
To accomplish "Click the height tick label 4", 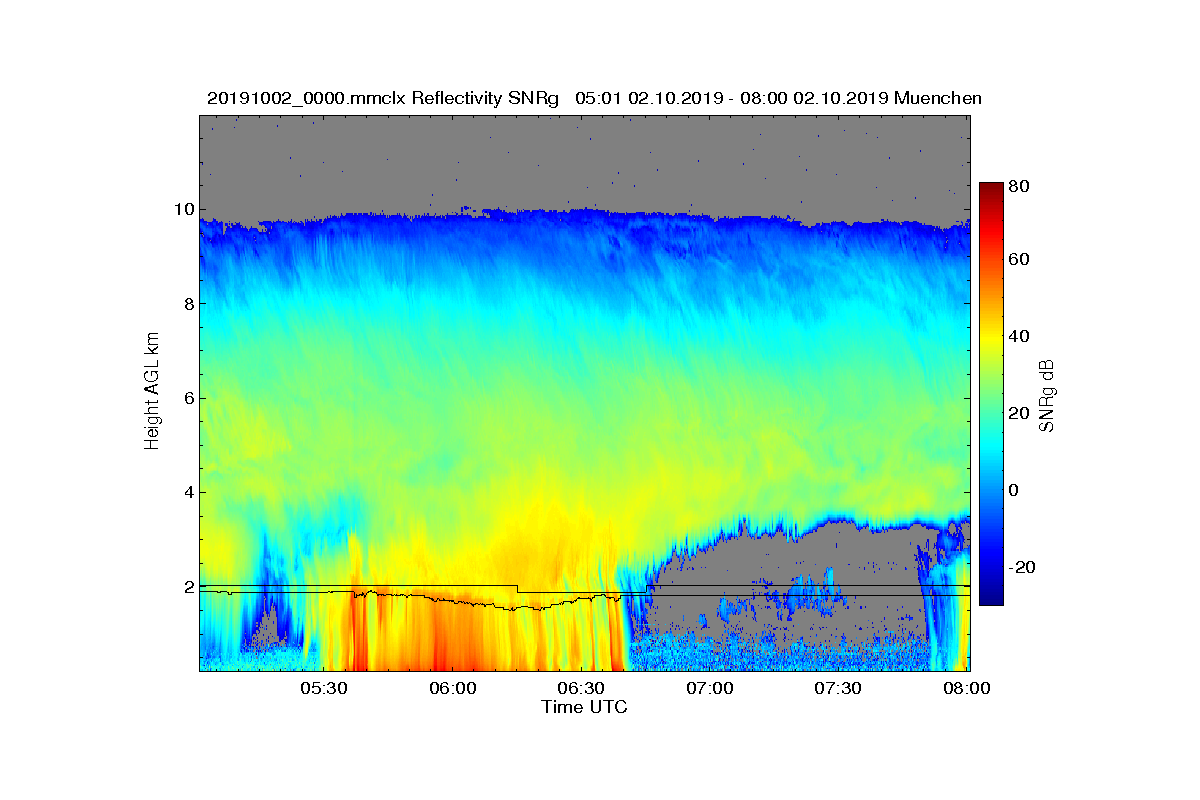I will tap(187, 492).
